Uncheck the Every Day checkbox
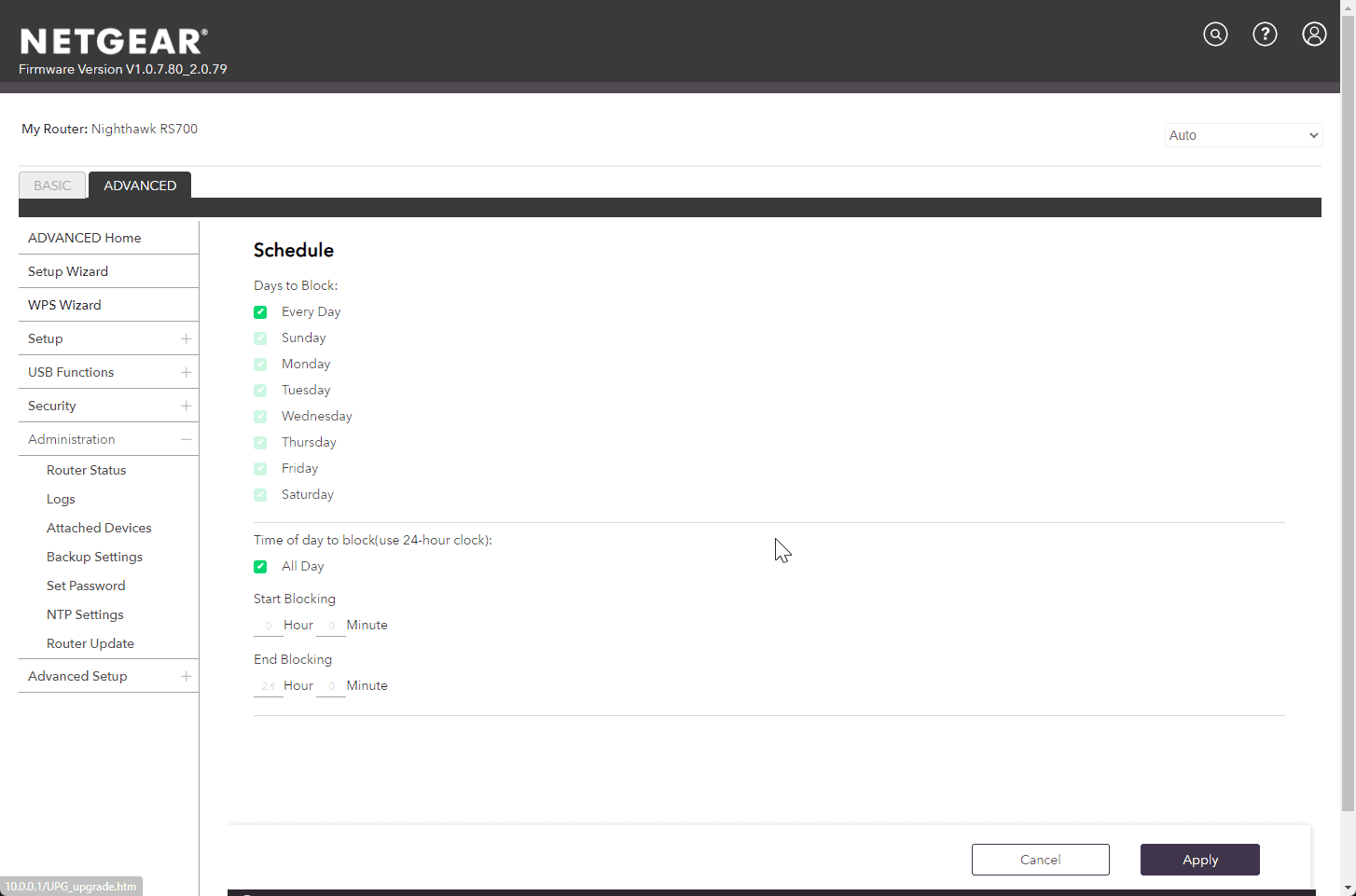Image resolution: width=1356 pixels, height=896 pixels. click(260, 312)
